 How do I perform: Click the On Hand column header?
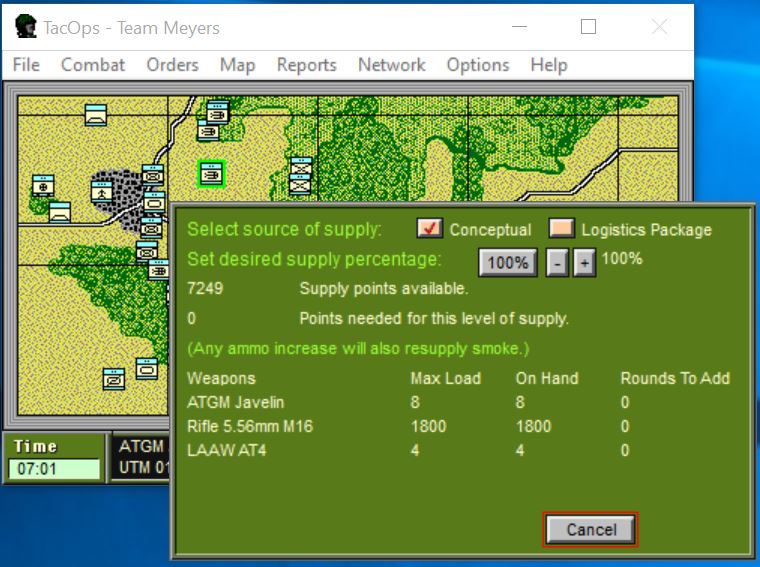coord(547,378)
